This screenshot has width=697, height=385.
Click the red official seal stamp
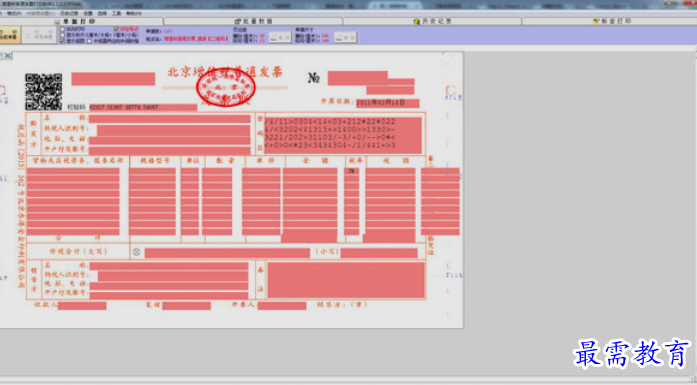pos(226,87)
